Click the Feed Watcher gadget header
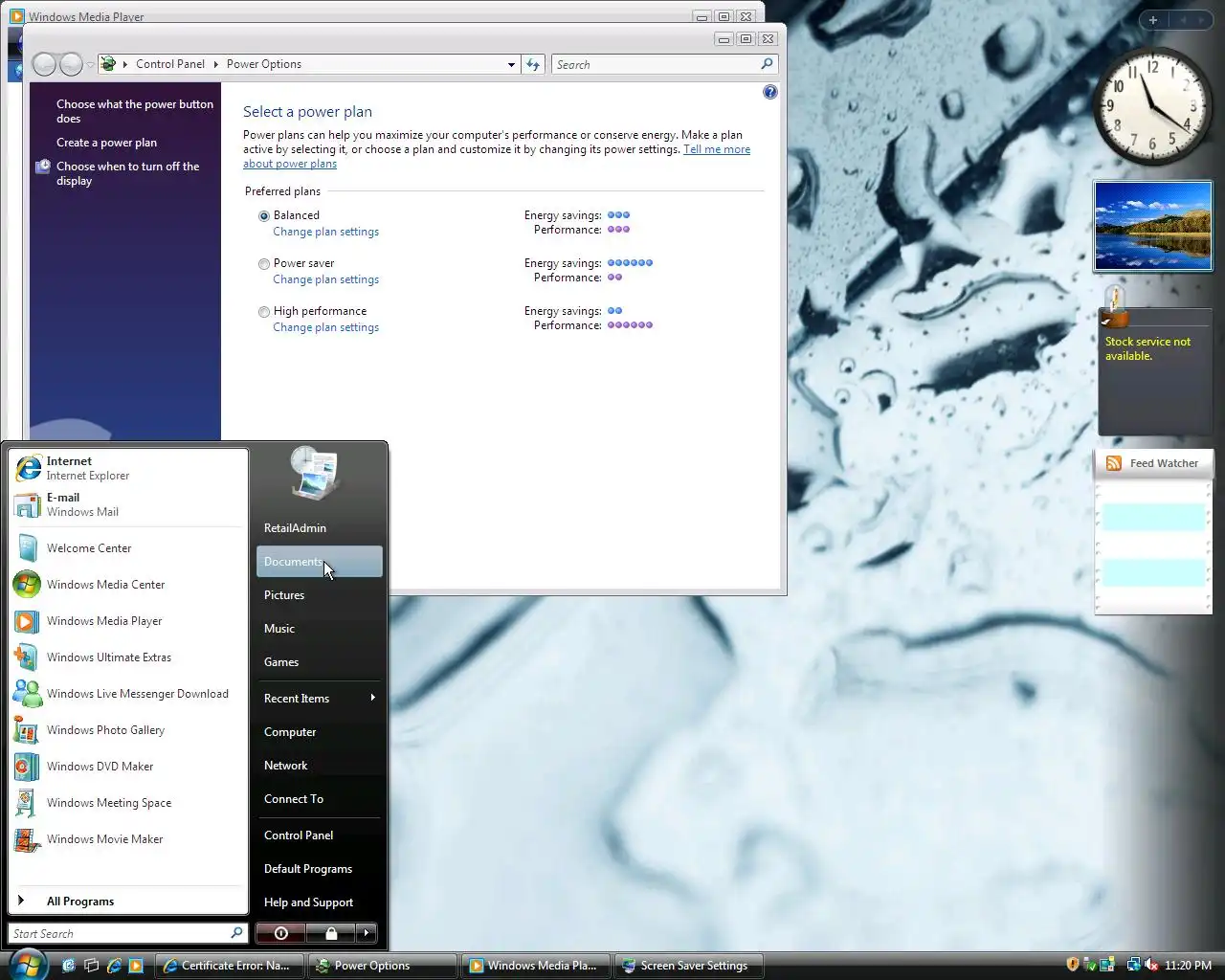This screenshot has width=1225, height=980. tap(1153, 463)
